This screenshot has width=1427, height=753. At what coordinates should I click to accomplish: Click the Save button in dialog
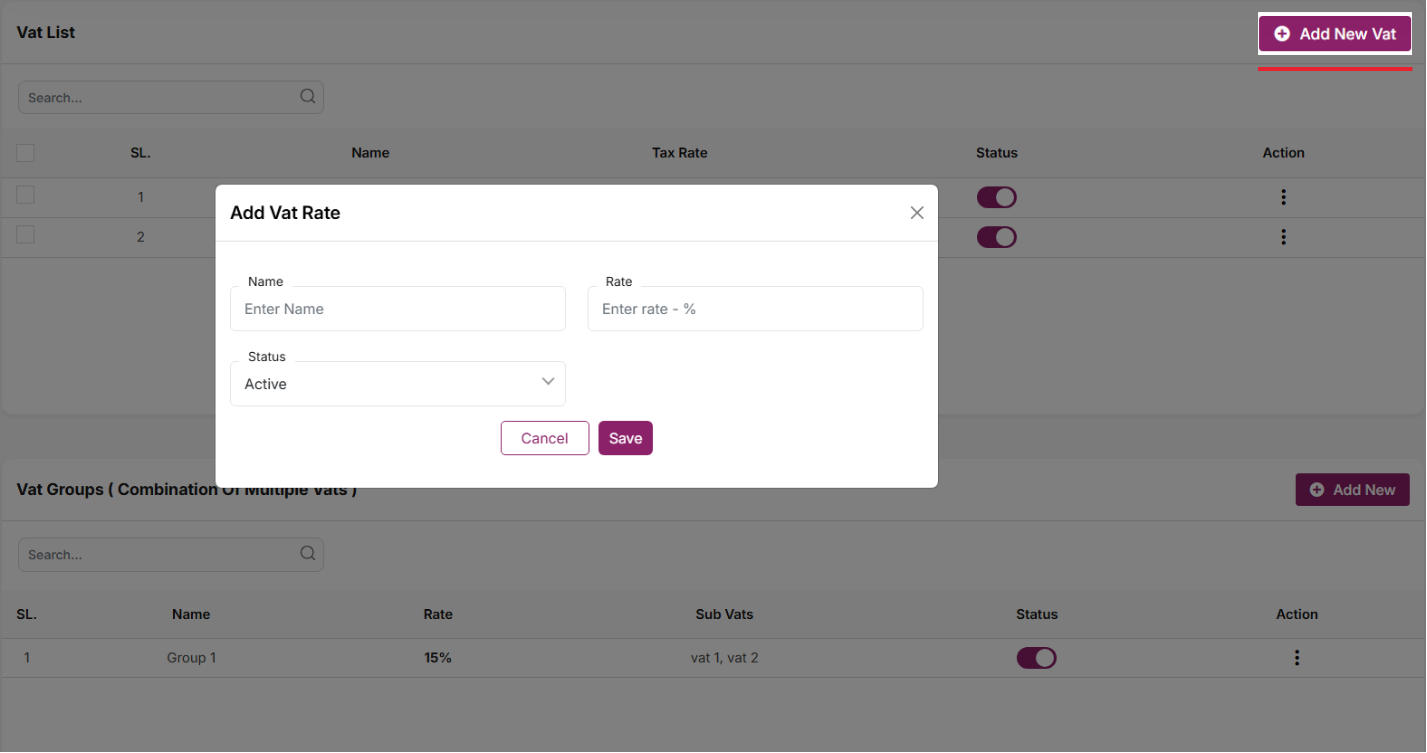[x=625, y=438]
